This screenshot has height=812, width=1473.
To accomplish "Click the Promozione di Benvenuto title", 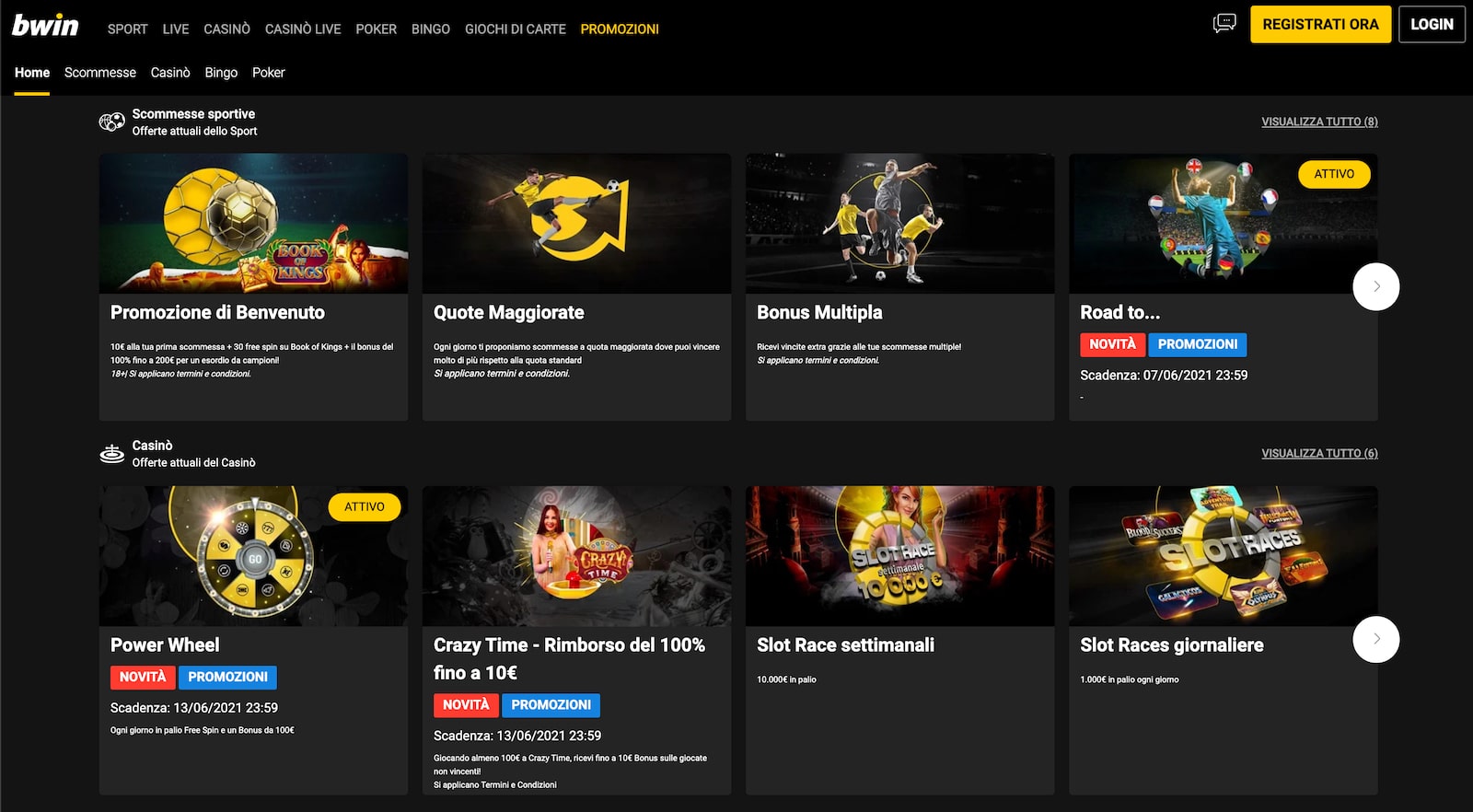I will 217,313.
